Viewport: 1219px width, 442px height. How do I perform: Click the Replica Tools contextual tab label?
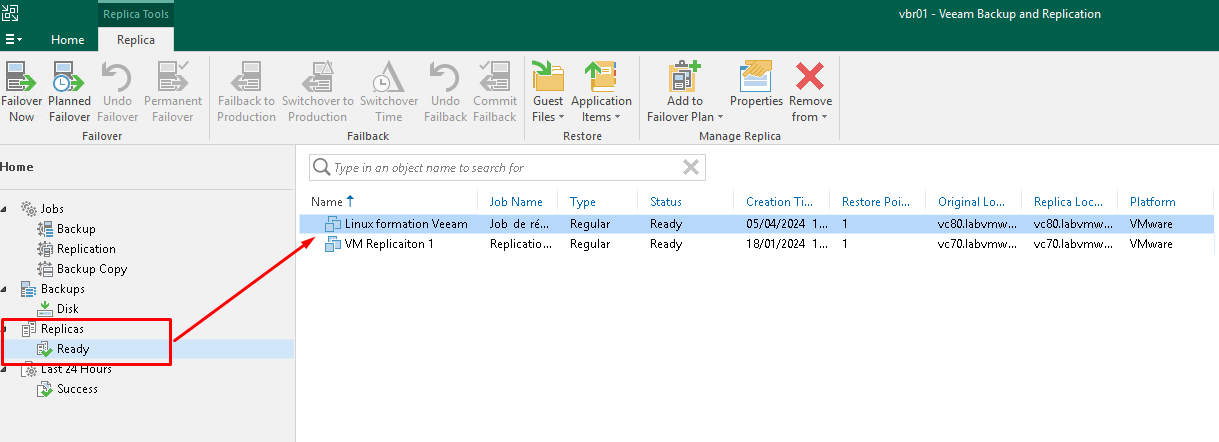[136, 14]
